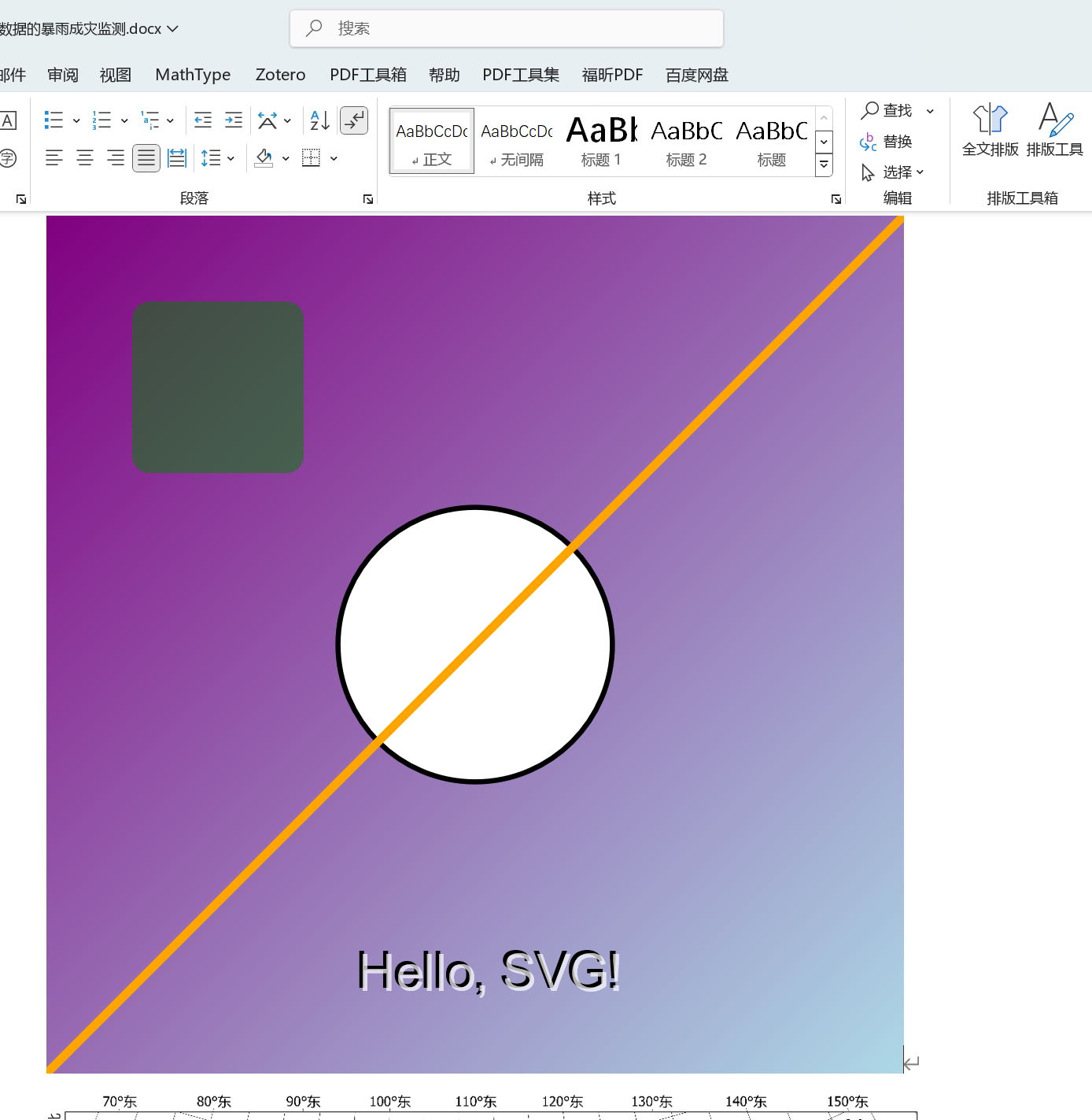Open the shading color dropdown
The image size is (1092, 1120).
(286, 158)
